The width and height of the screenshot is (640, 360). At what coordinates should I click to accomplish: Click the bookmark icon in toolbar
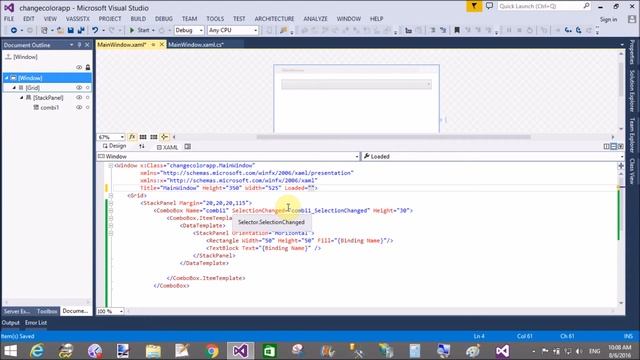tap(457, 30)
